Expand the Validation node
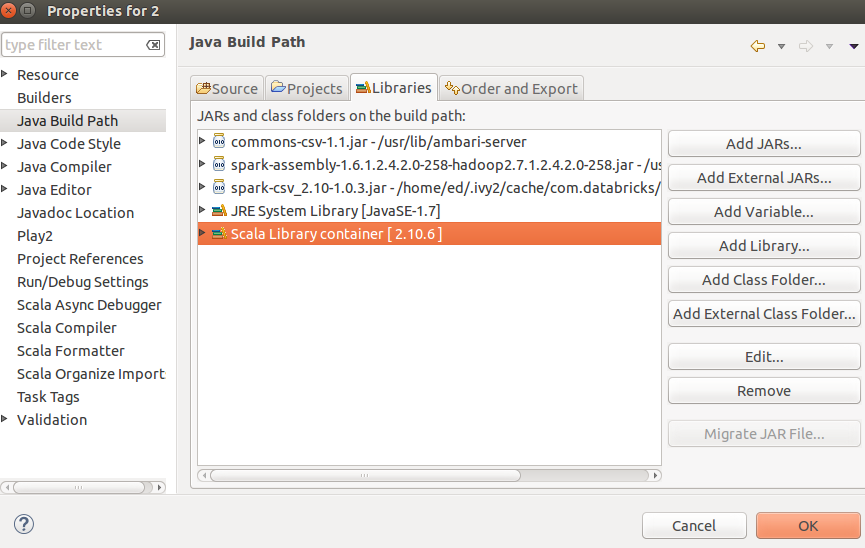This screenshot has width=865, height=548. 4,419
